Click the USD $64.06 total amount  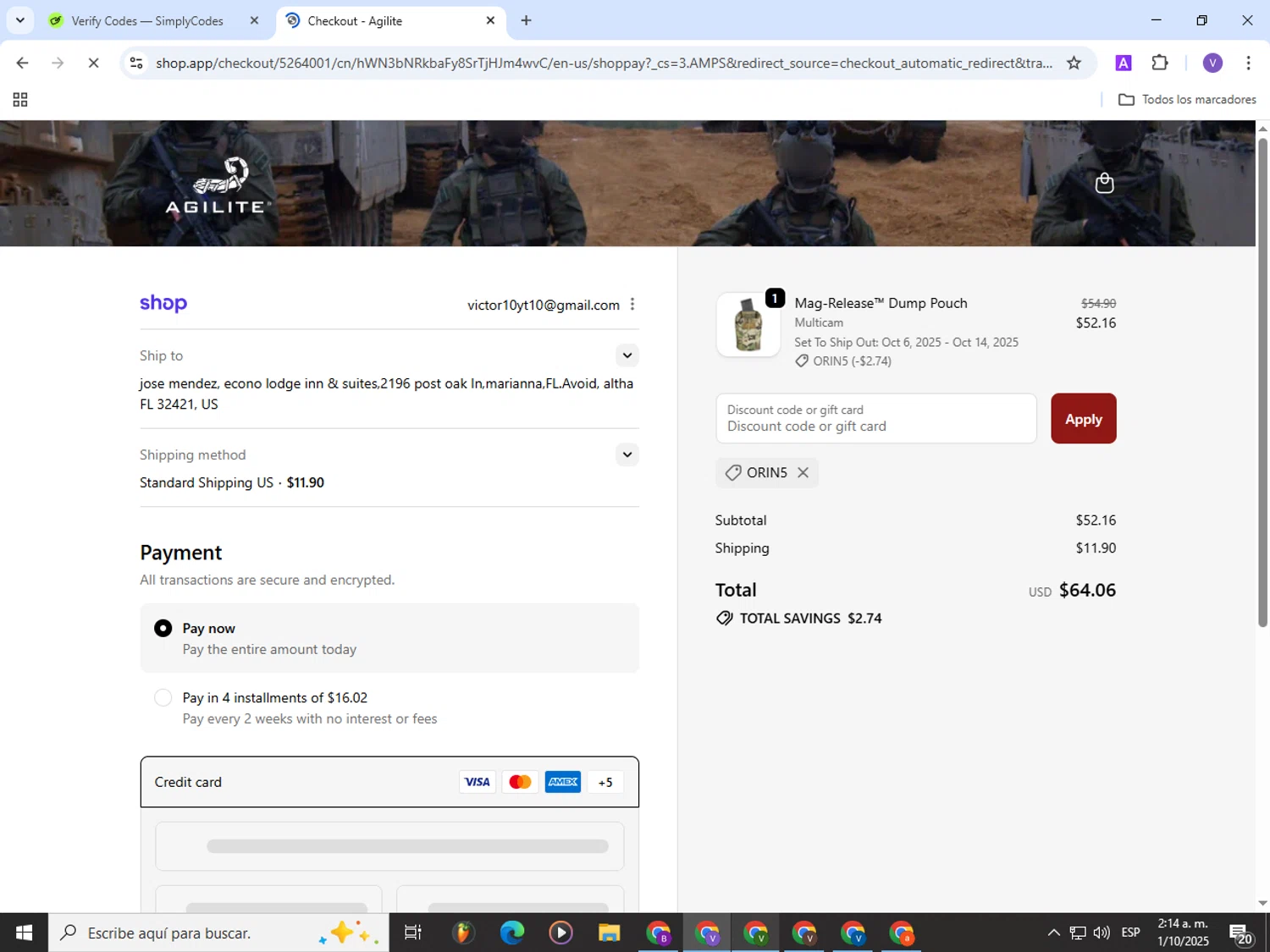point(1072,590)
